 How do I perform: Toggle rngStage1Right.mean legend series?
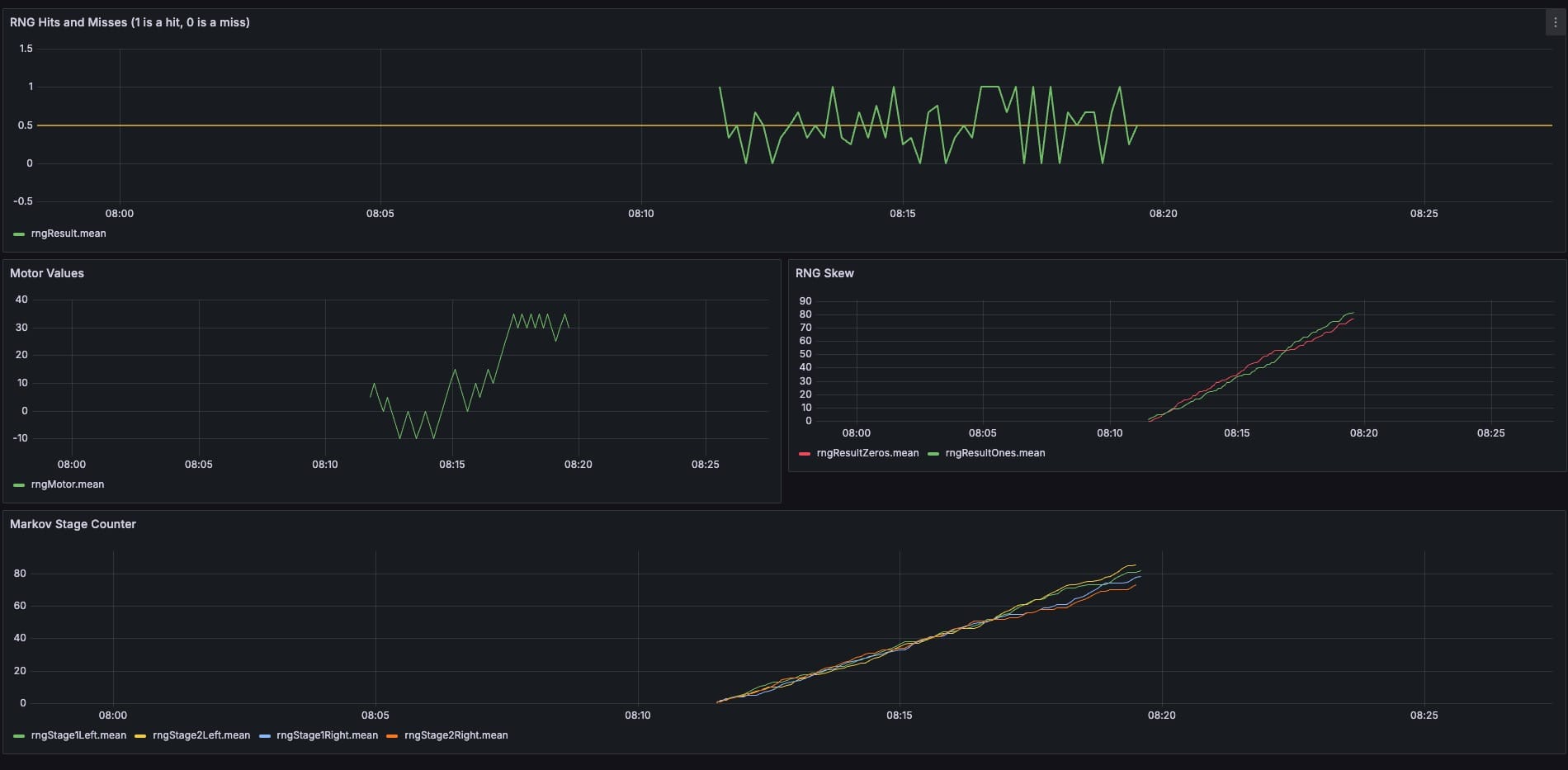tap(327, 735)
